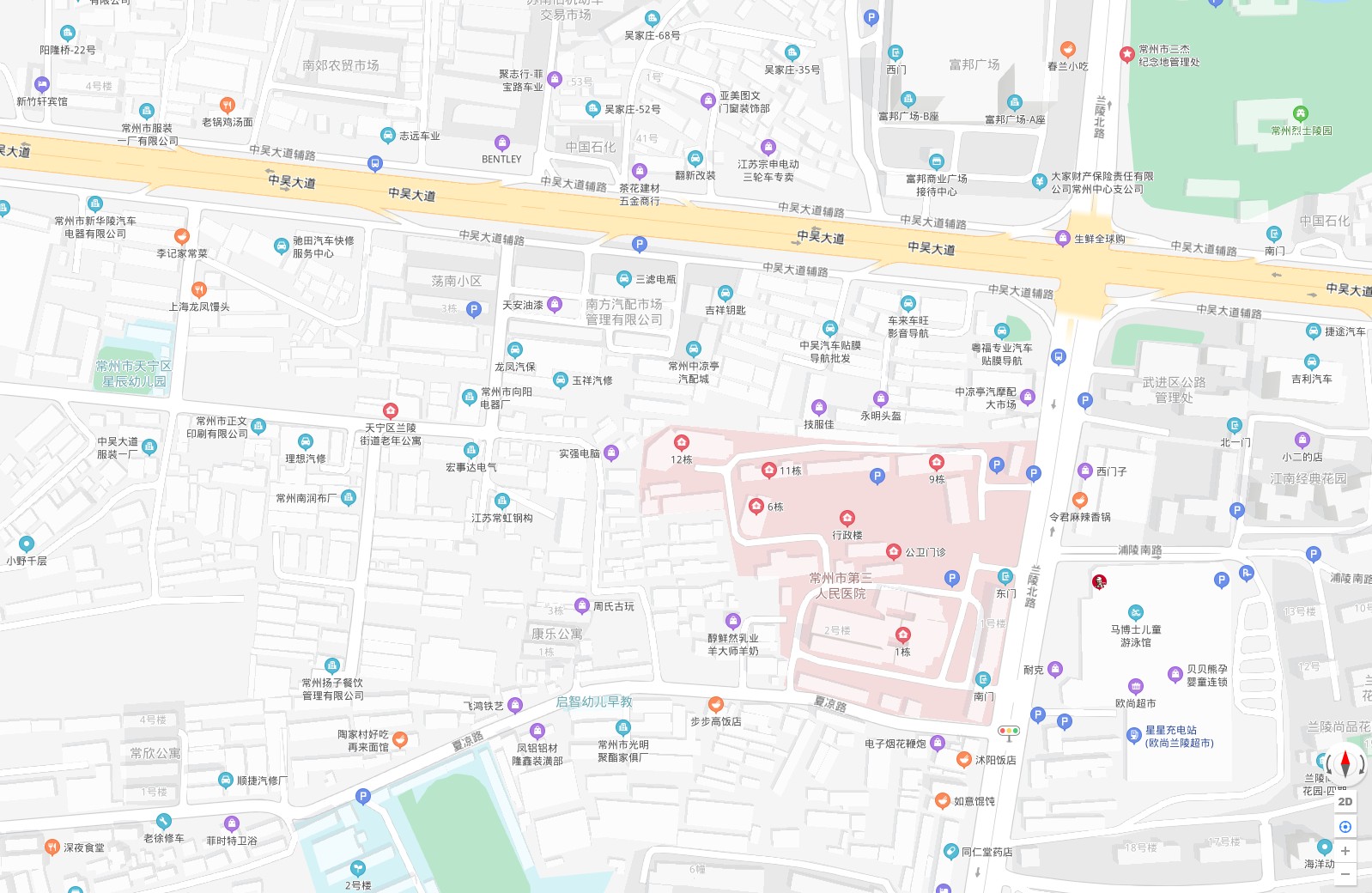Rotate map counterclockwise using compass left arrow
The width and height of the screenshot is (1372, 893).
[1330, 763]
